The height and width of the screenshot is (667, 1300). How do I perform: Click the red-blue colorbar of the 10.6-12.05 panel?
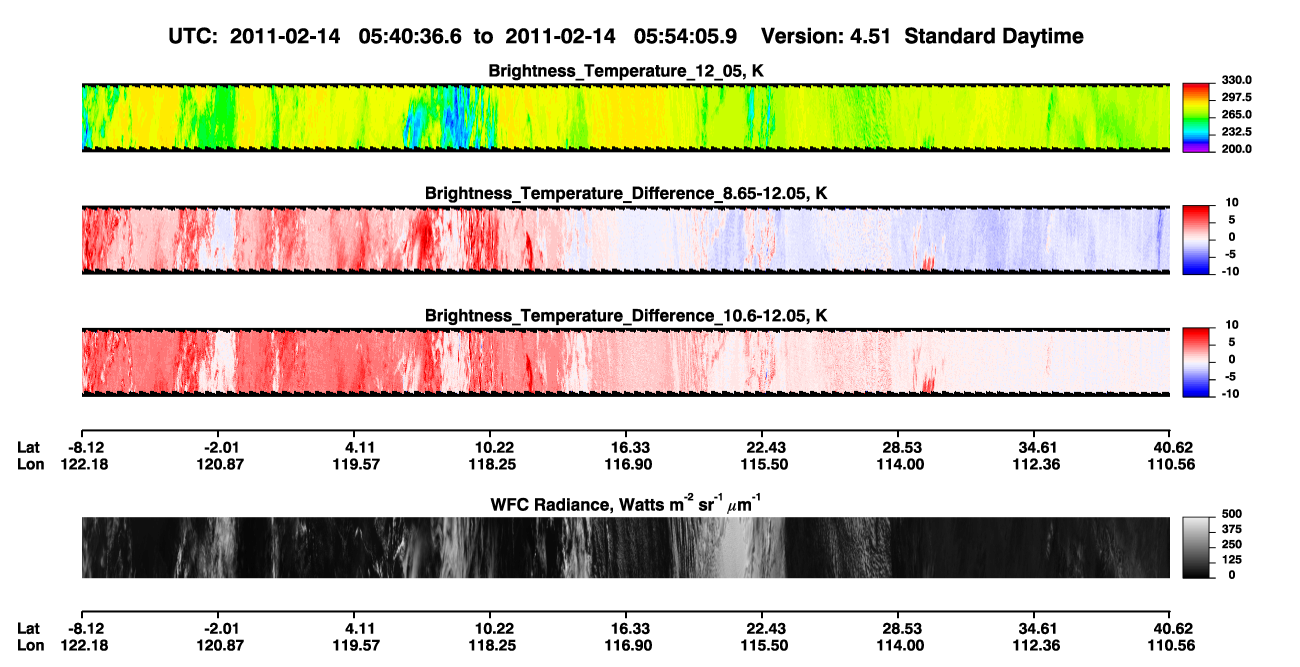[1197, 363]
